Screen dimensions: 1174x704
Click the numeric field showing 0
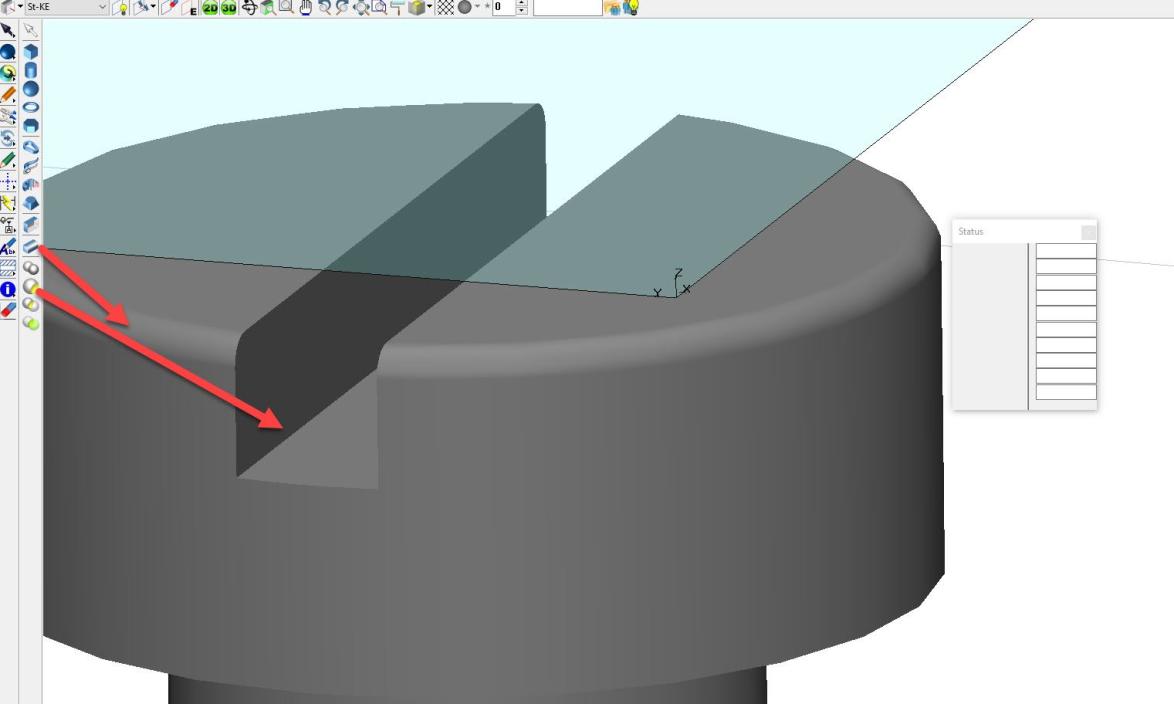tap(504, 7)
